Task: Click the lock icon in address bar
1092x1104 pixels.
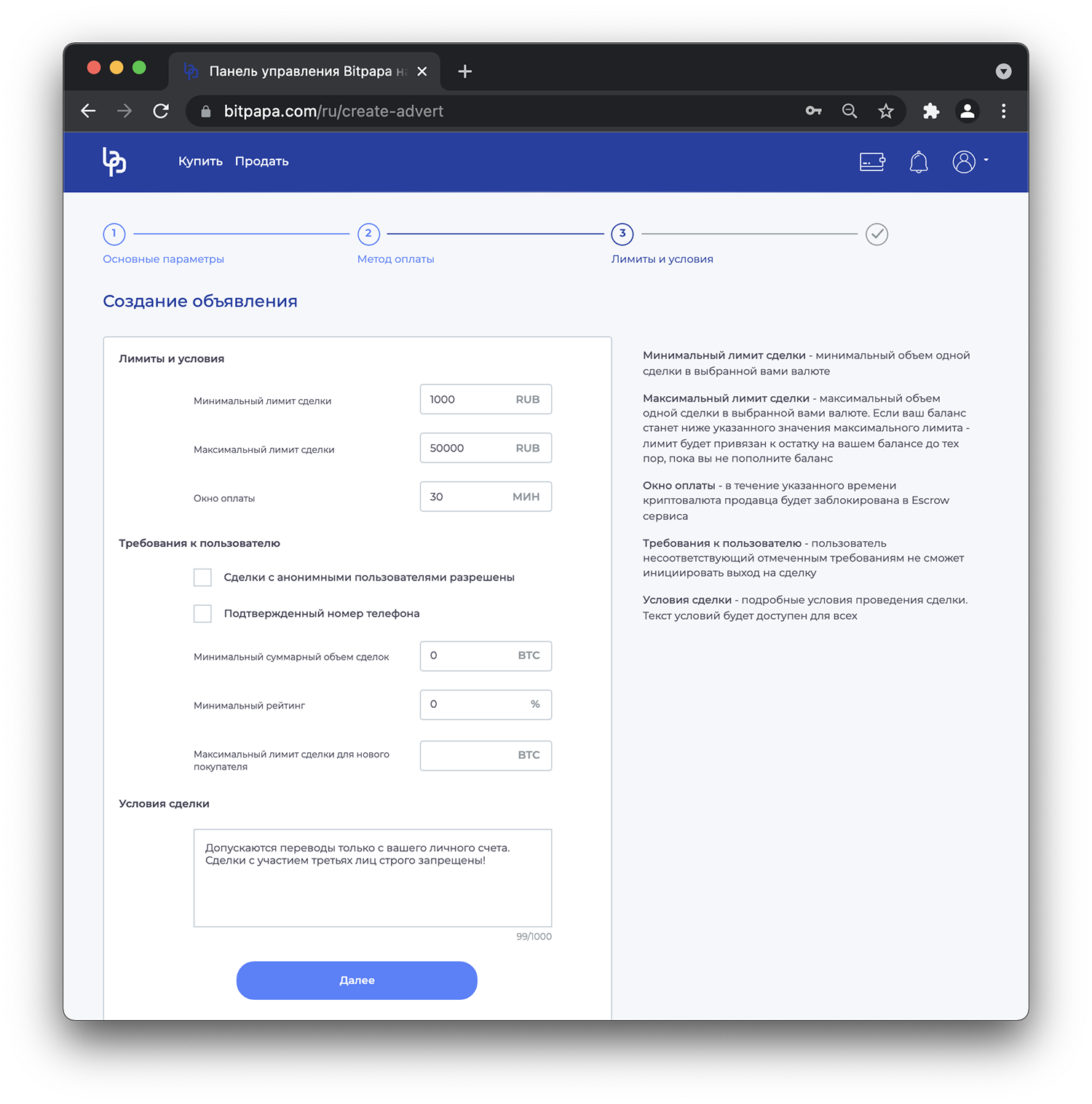Action: (x=206, y=111)
